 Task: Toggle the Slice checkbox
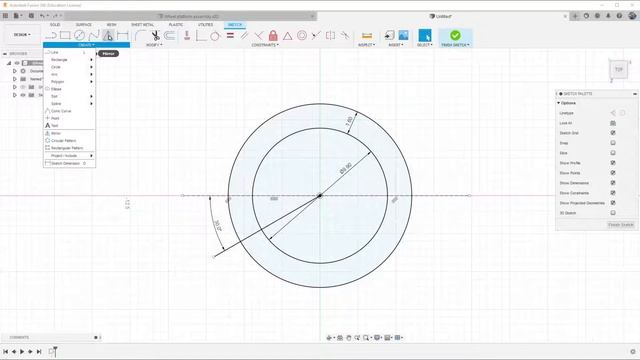(x=613, y=153)
